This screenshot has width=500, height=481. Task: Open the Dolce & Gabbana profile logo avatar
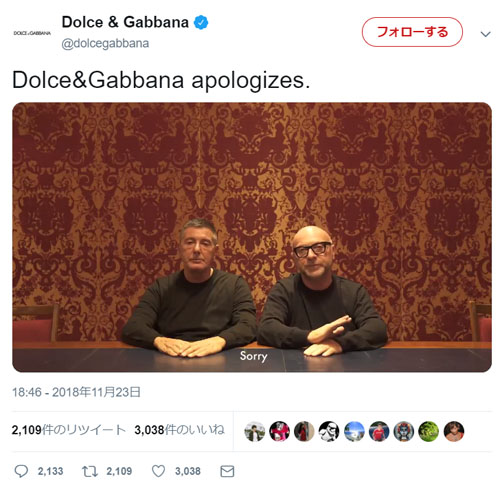coord(32,33)
